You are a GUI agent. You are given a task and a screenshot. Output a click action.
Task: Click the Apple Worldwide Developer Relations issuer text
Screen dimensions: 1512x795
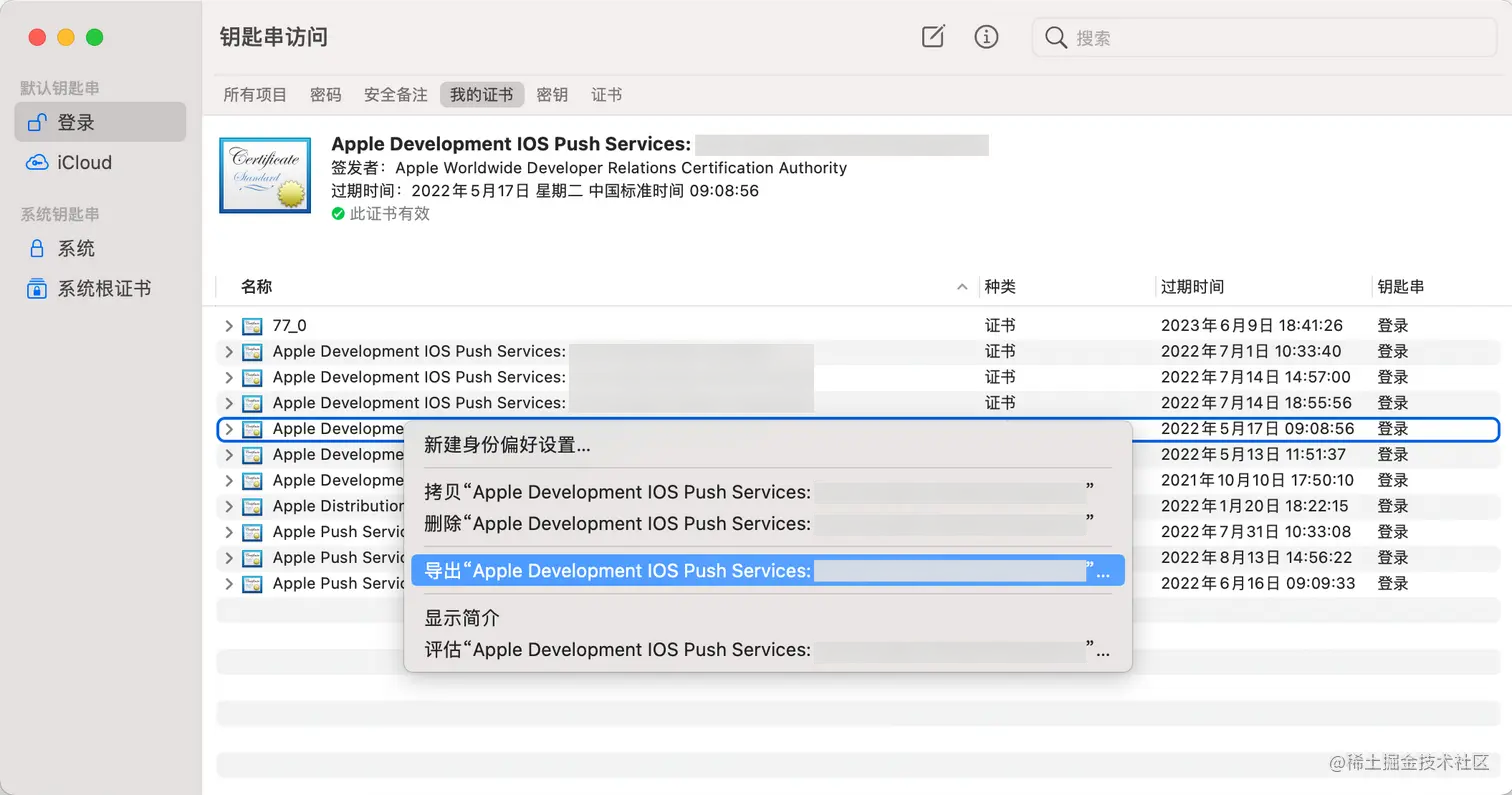tap(621, 168)
